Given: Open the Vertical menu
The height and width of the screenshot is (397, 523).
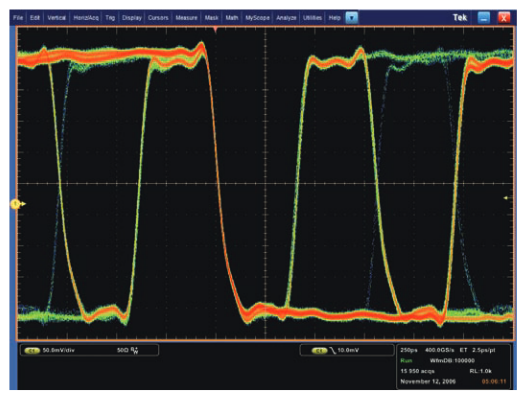Looking at the screenshot, I should point(56,18).
